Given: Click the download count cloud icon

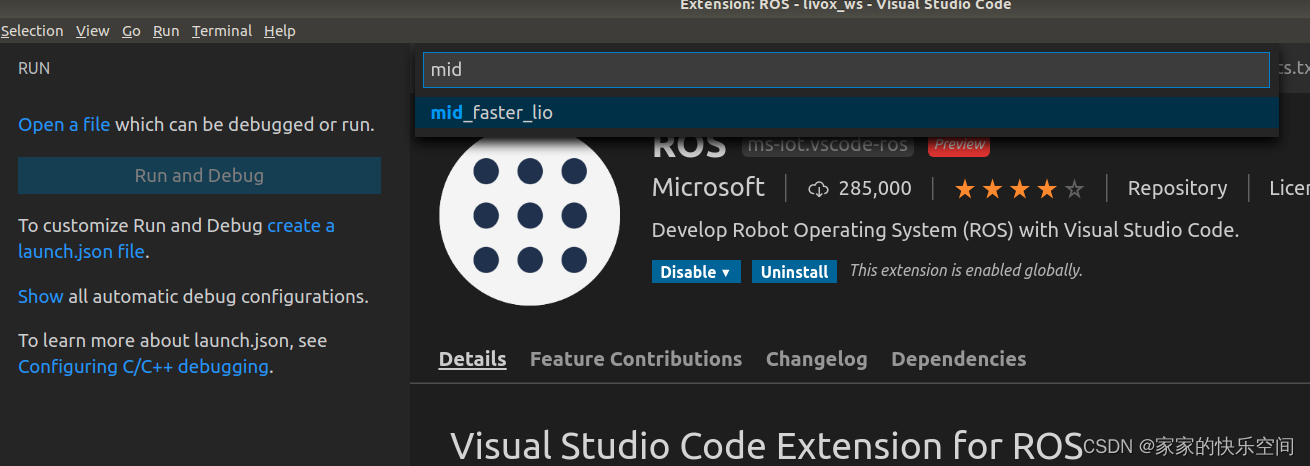Looking at the screenshot, I should [x=819, y=188].
